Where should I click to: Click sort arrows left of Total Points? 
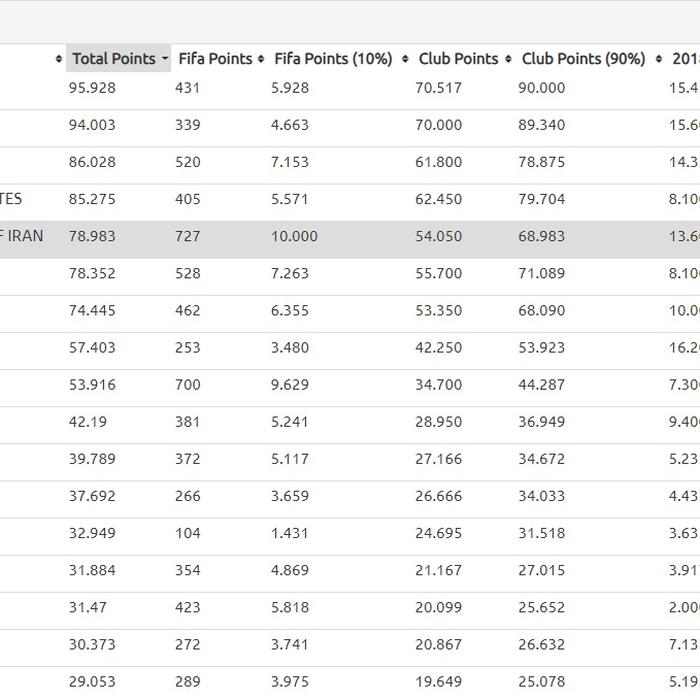58,58
